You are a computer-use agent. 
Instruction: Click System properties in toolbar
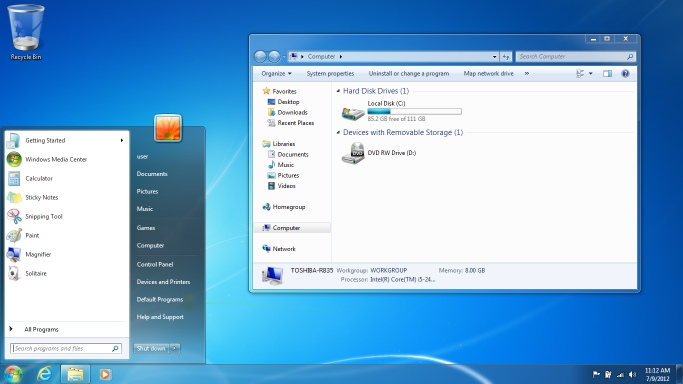pos(330,74)
